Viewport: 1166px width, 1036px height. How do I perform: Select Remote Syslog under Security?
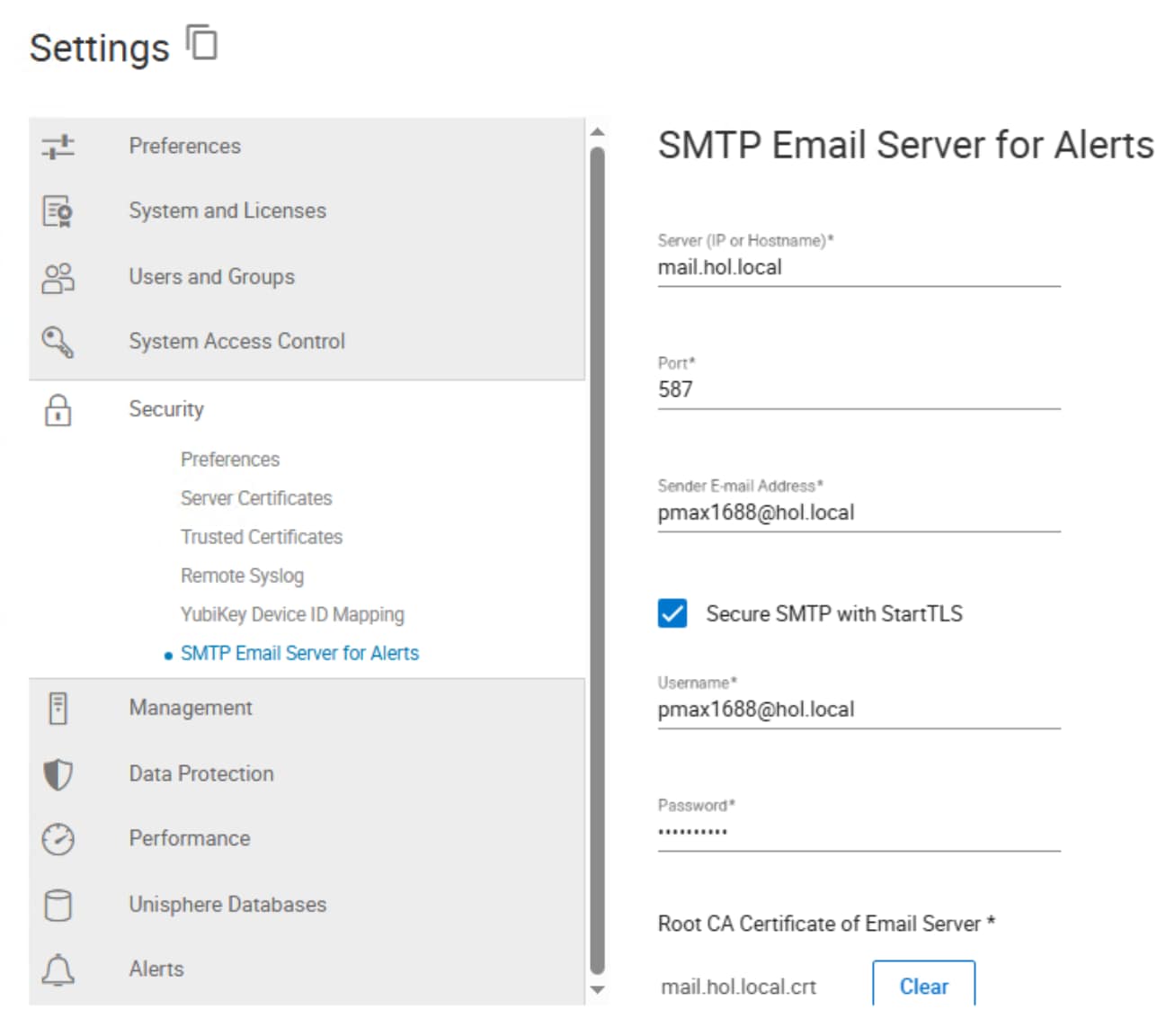242,576
